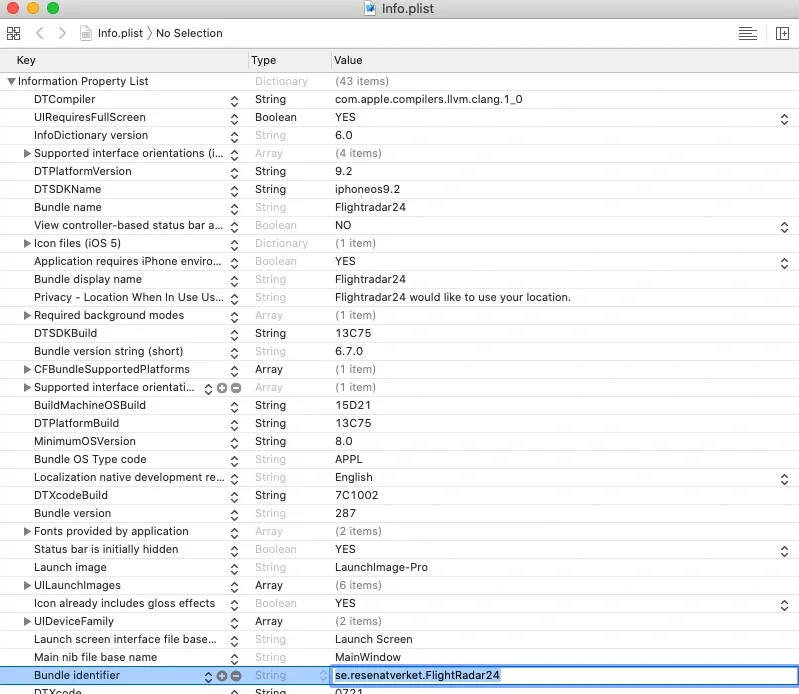The height and width of the screenshot is (694, 799).
Task: Open the Icon already includes gloss effects YES popup
Action: (784, 605)
